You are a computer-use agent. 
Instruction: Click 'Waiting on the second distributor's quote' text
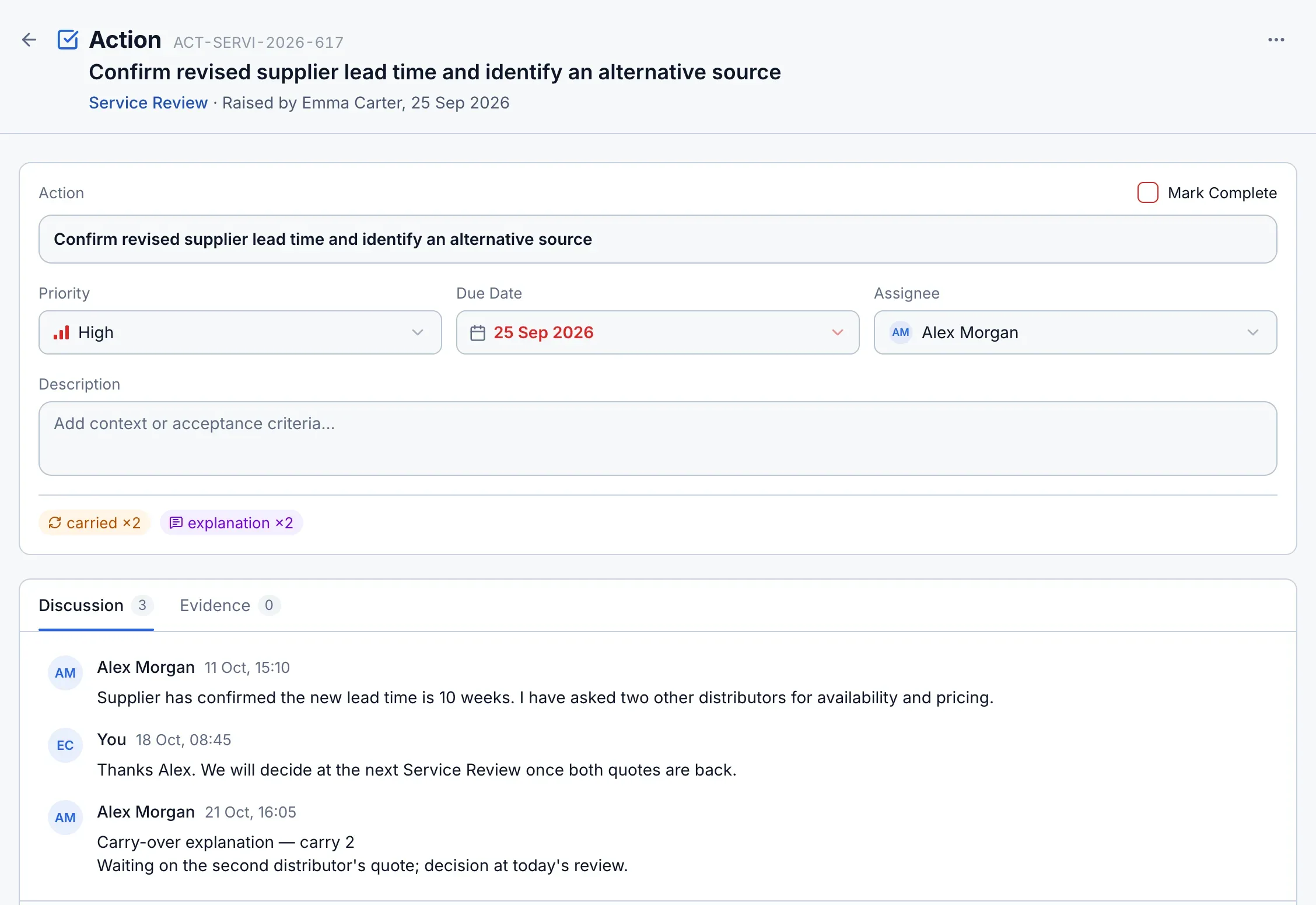[362, 865]
